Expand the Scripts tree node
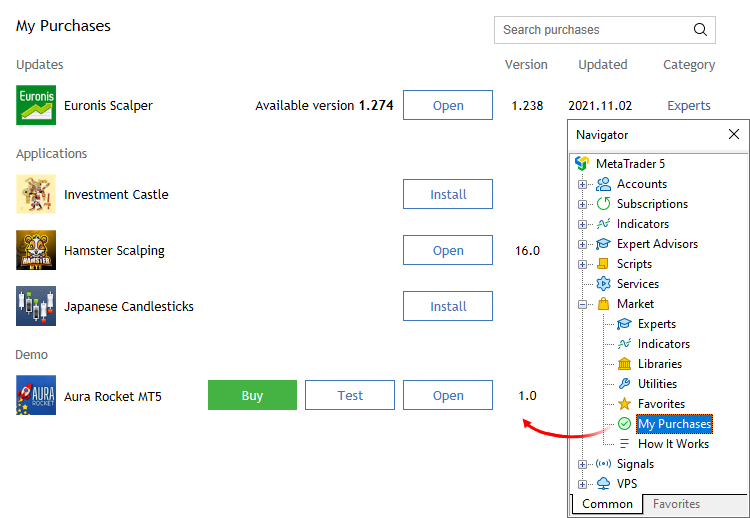The width and height of the screenshot is (750, 518). click(582, 265)
